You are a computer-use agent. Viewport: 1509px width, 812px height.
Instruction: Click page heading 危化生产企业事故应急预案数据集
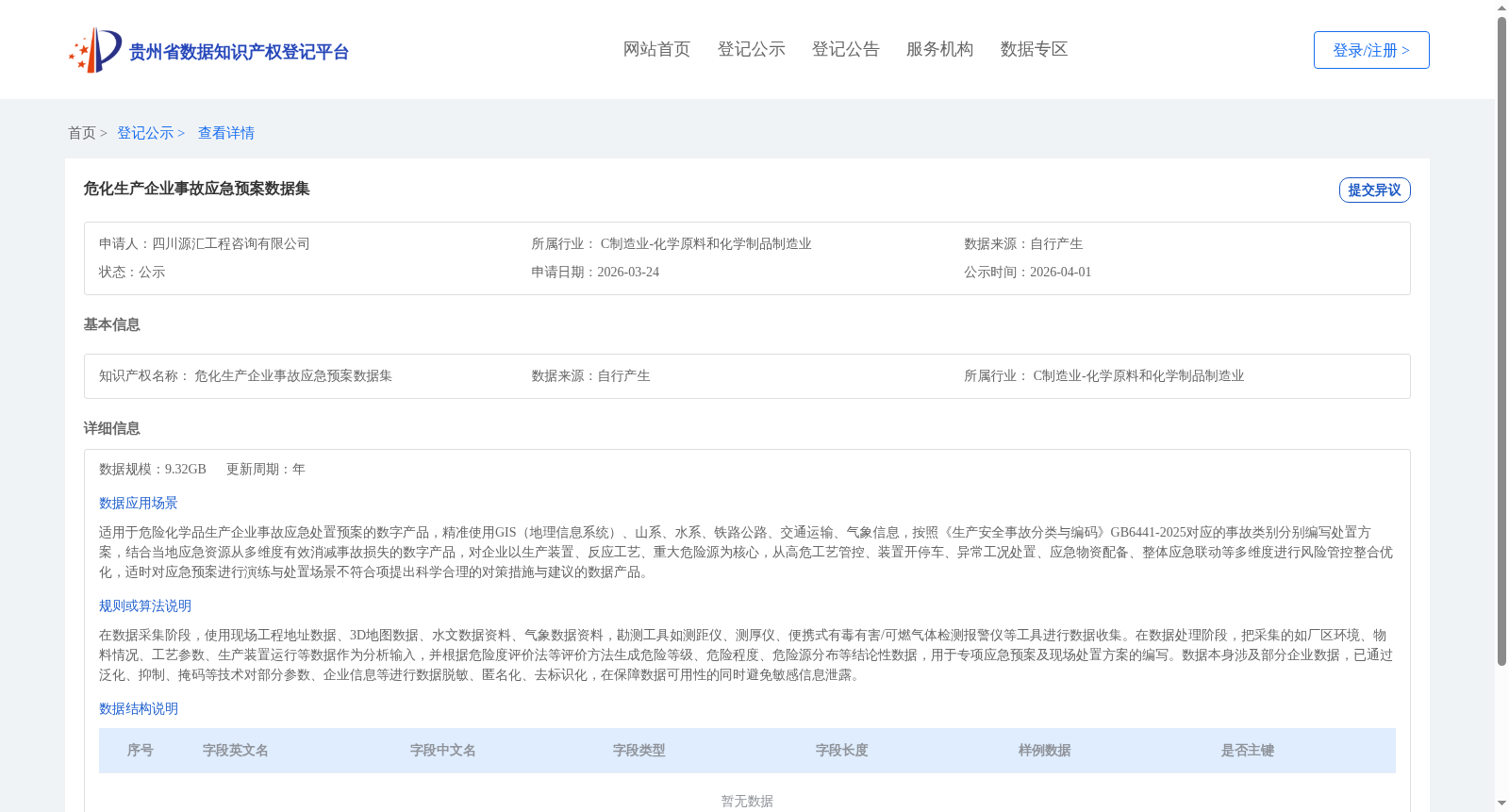tap(196, 189)
